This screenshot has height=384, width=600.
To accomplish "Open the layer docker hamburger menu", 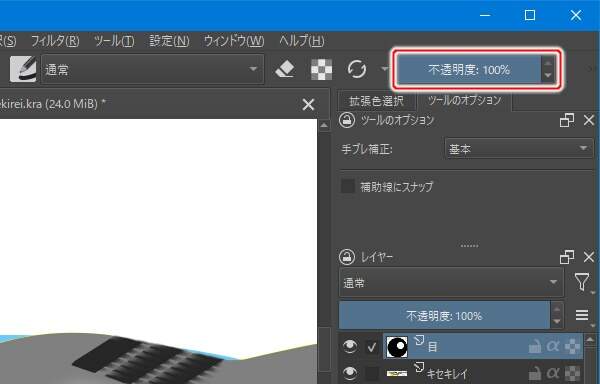I will pyautogui.click(x=582, y=315).
